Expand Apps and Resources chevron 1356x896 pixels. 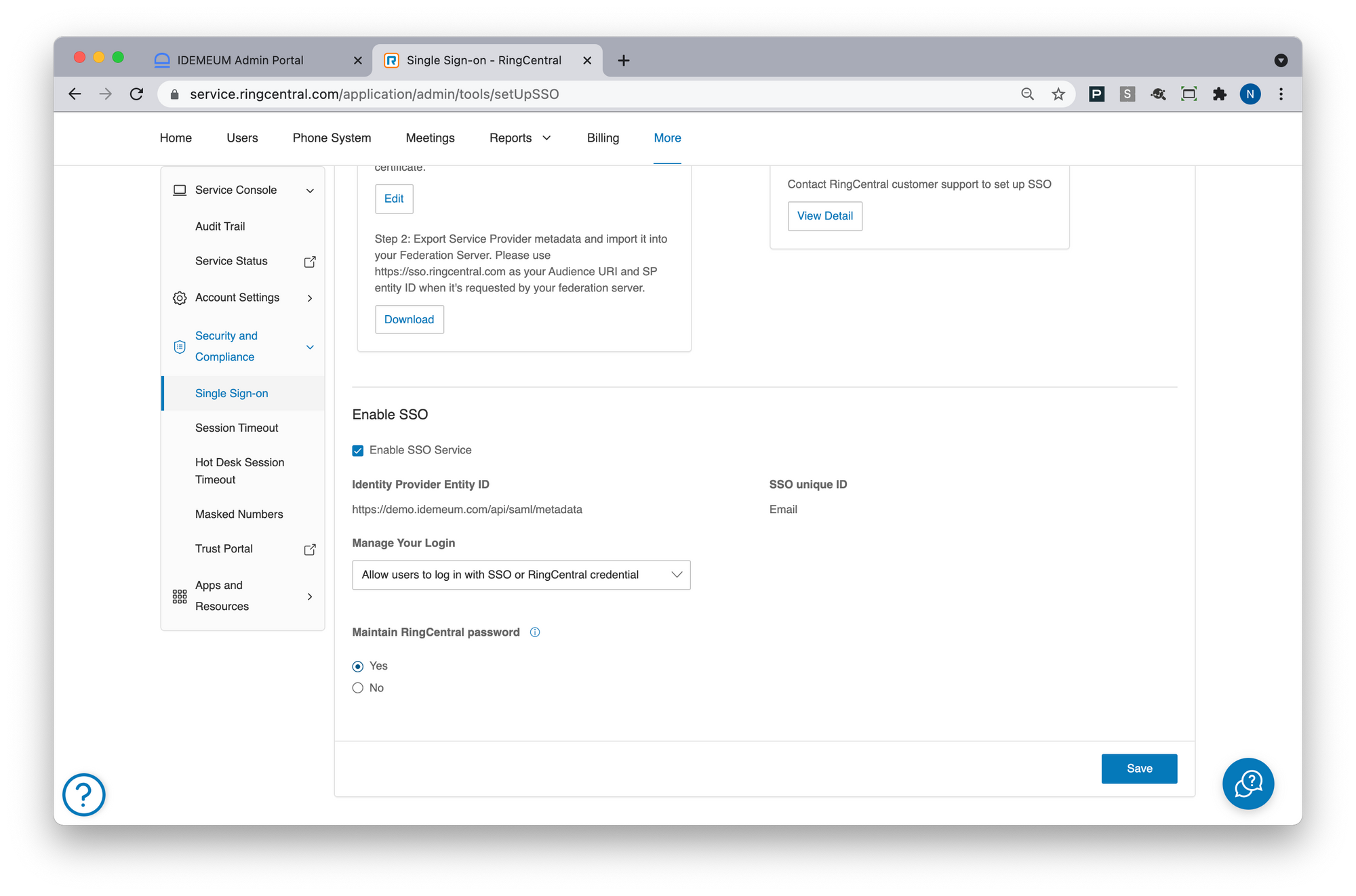tap(310, 596)
